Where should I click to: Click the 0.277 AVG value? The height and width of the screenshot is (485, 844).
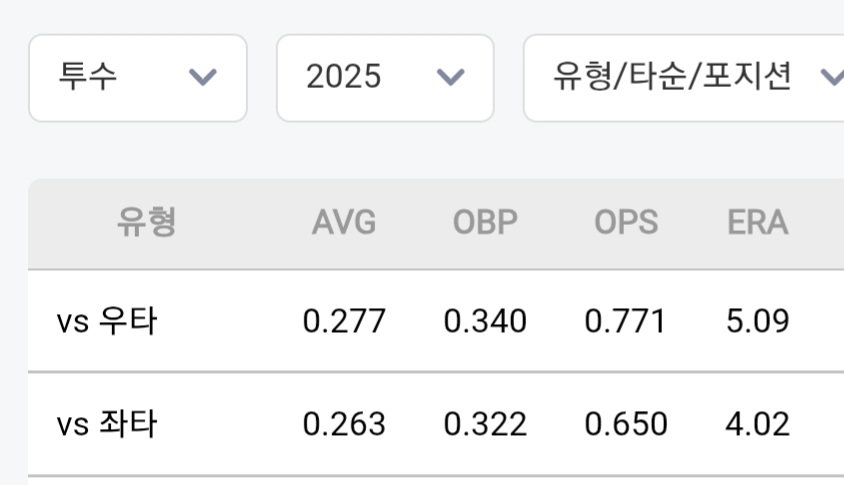pos(344,321)
